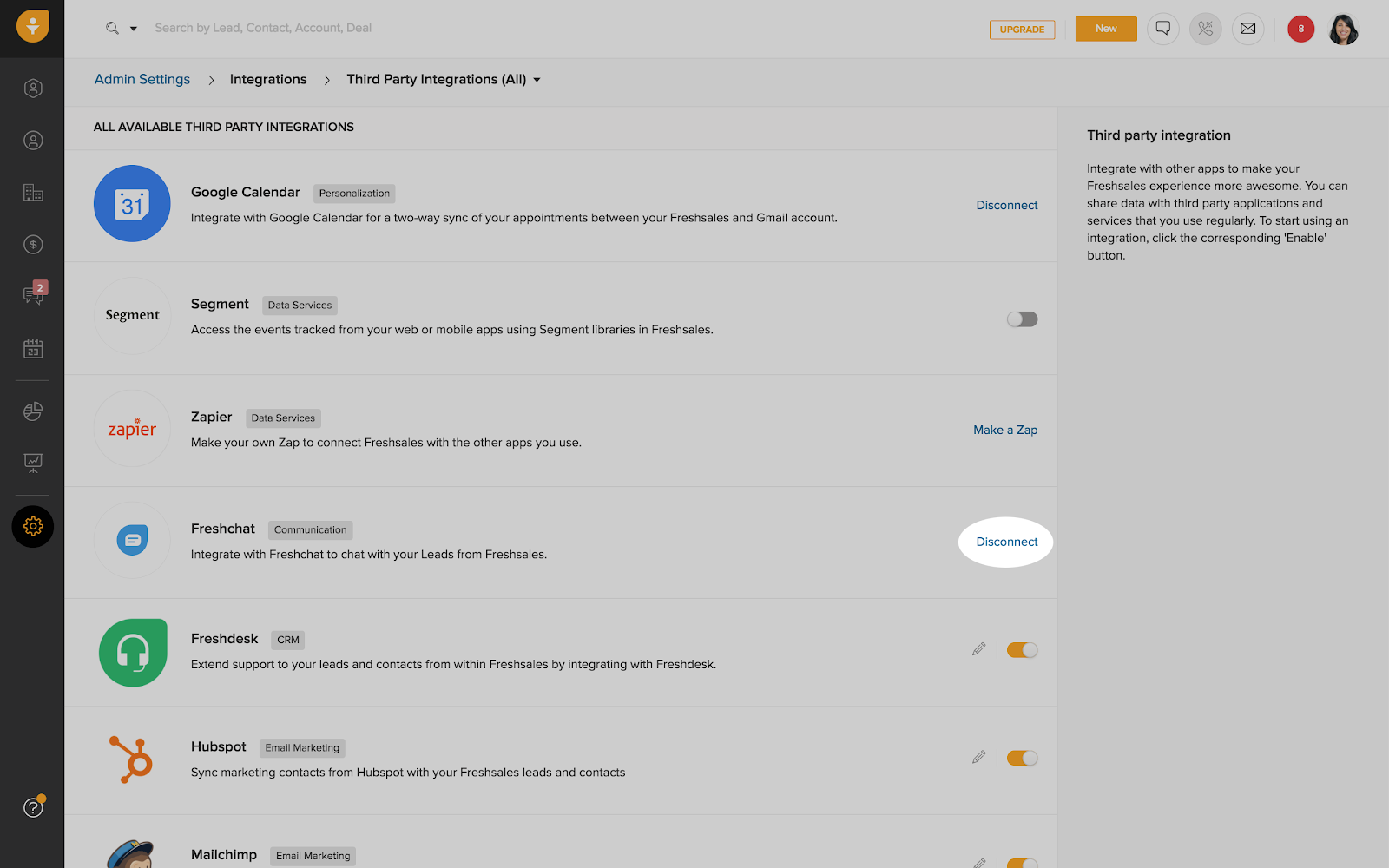Click Mailchimp's Email Marketing tag
Image resolution: width=1389 pixels, height=868 pixels.
click(x=313, y=856)
